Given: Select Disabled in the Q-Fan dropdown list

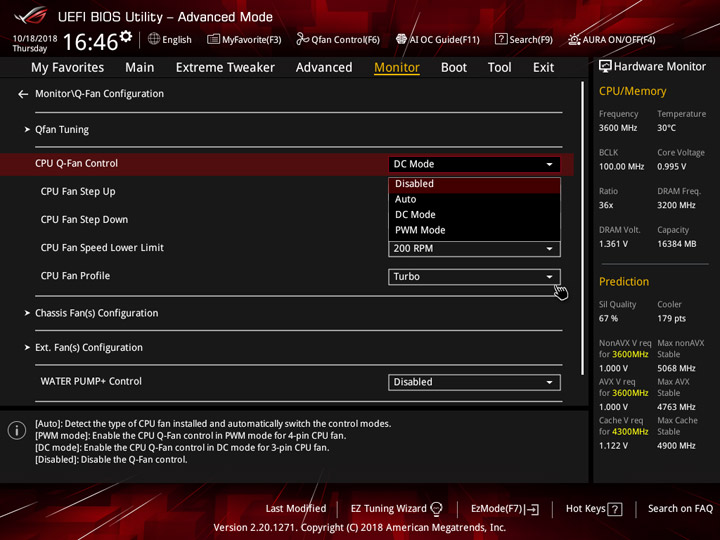Looking at the screenshot, I should coord(474,184).
